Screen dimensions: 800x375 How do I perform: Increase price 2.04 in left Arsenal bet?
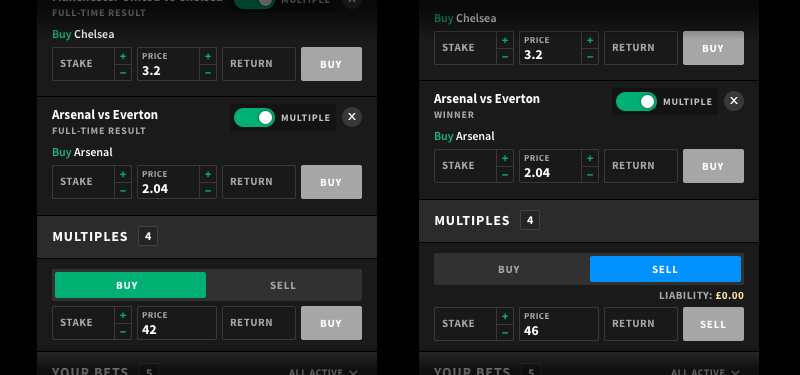point(208,174)
